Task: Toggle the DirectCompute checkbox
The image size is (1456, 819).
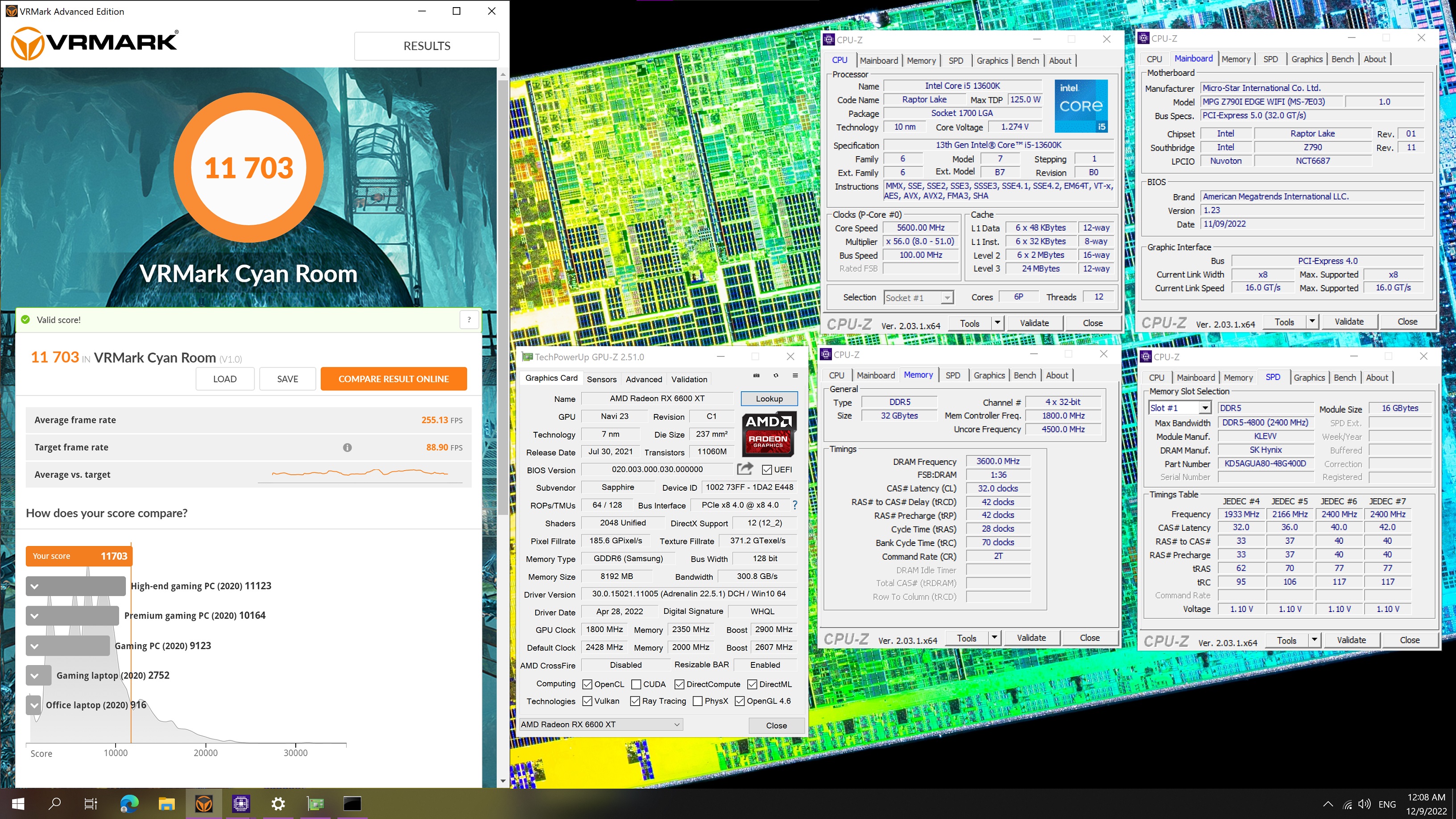Action: tap(679, 684)
